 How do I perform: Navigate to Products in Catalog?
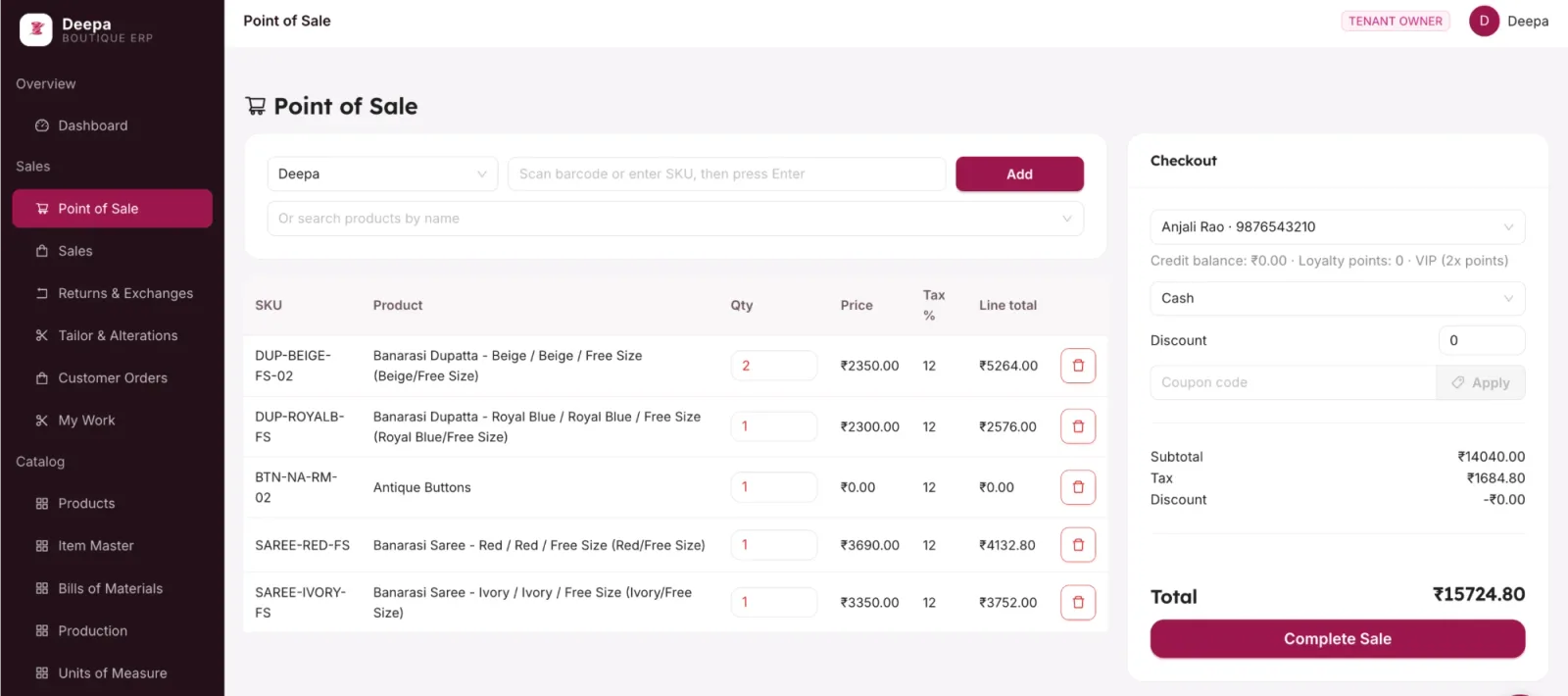pos(112,504)
